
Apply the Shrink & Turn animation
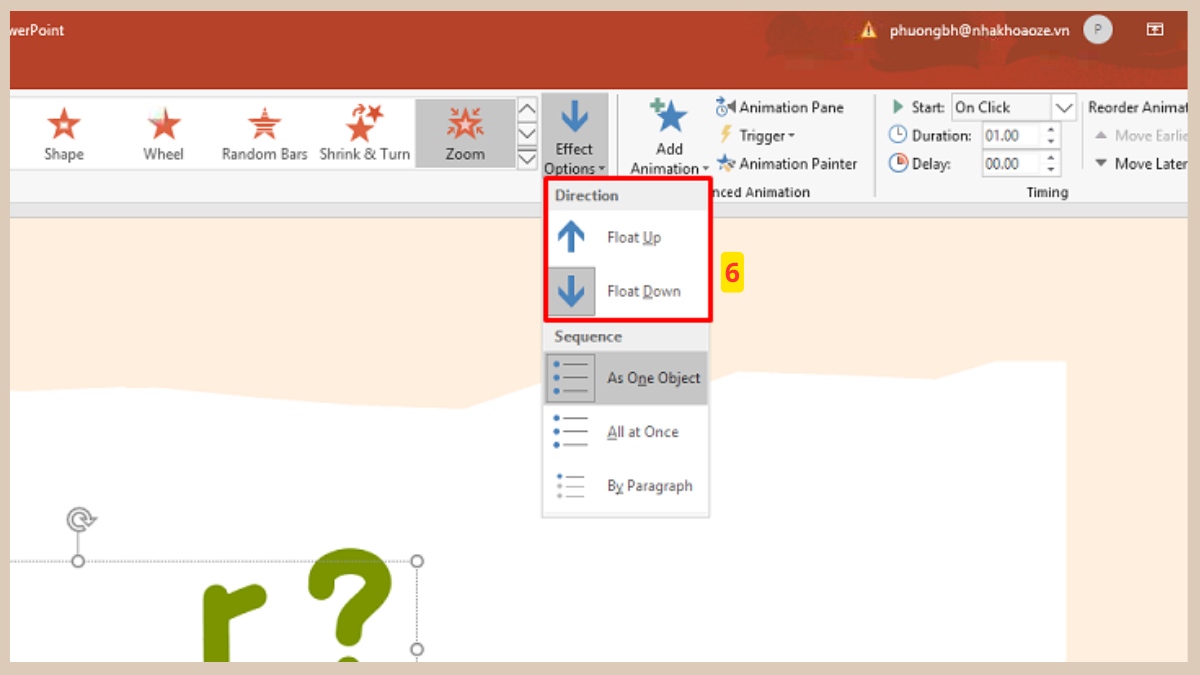click(364, 130)
